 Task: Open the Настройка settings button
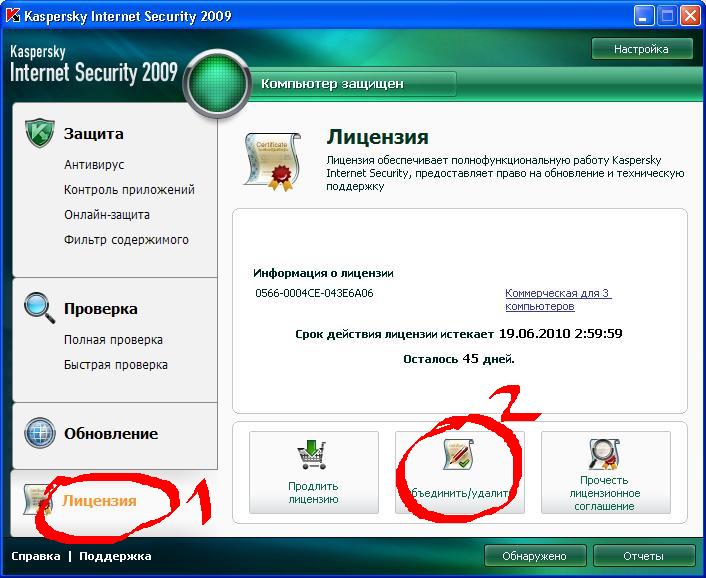pyautogui.click(x=642, y=49)
